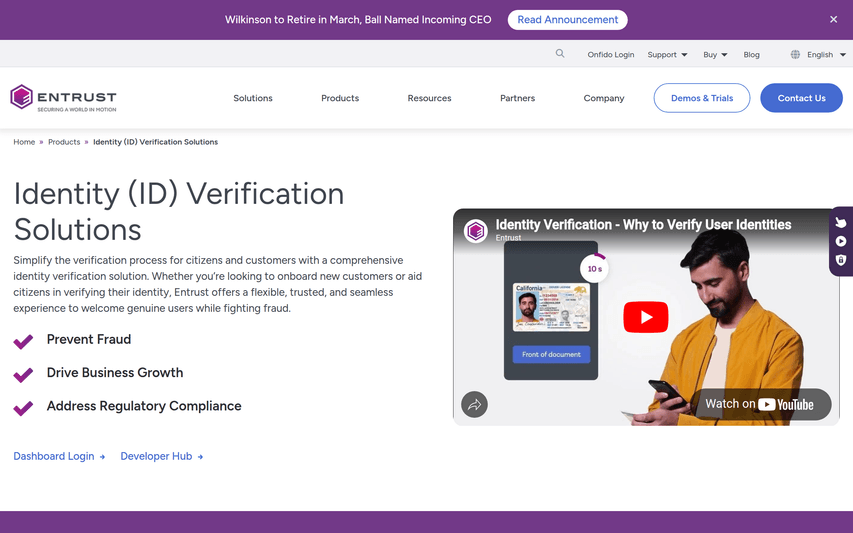This screenshot has height=533, width=853.
Task: Click Watch on YouTube in the video
Action: (x=762, y=404)
